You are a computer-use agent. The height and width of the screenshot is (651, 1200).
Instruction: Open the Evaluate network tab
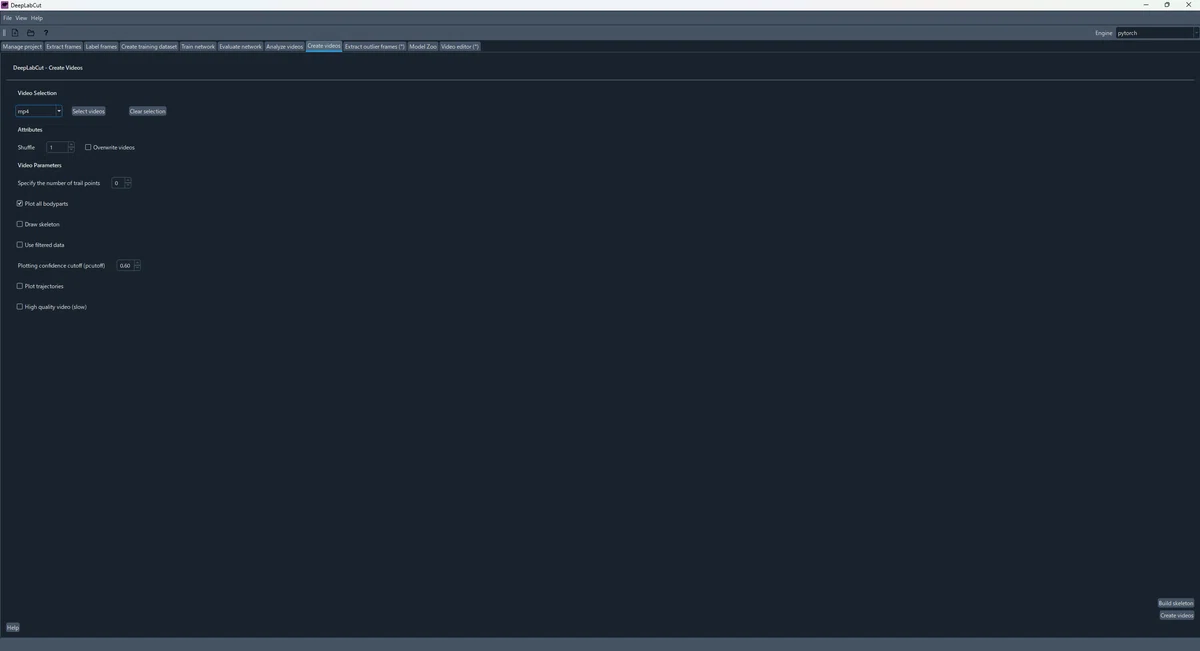pyautogui.click(x=240, y=46)
